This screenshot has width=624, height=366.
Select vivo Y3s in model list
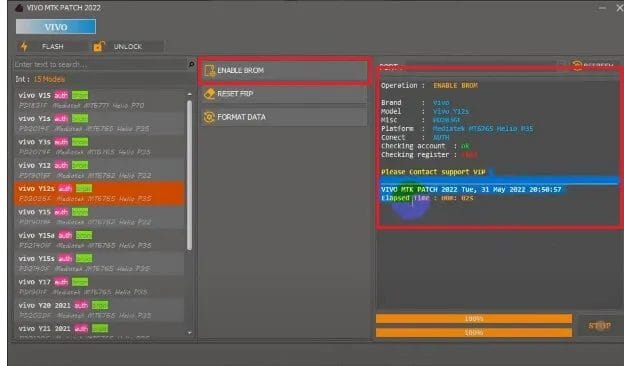(x=99, y=147)
